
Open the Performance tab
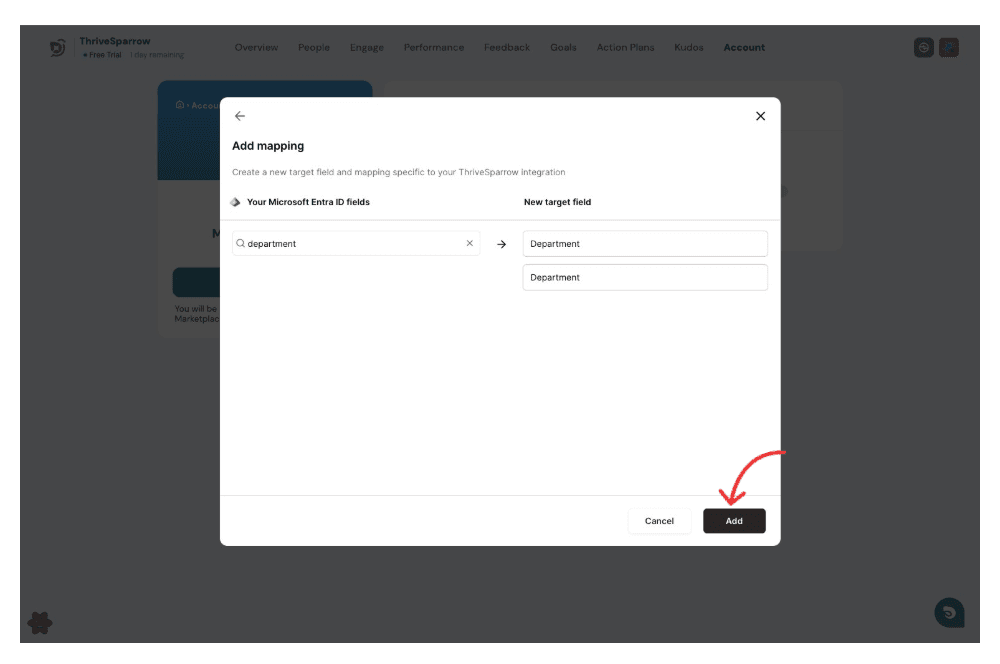coord(434,47)
